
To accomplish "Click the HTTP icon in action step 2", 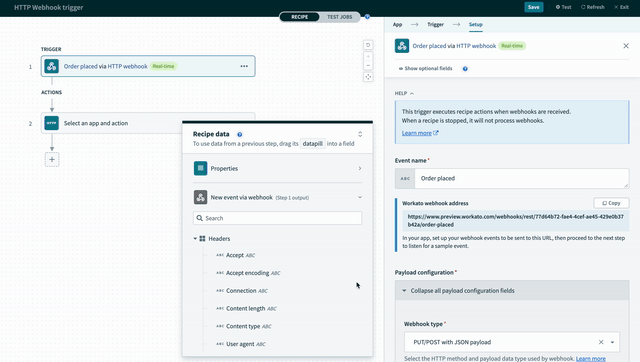I will (x=52, y=123).
